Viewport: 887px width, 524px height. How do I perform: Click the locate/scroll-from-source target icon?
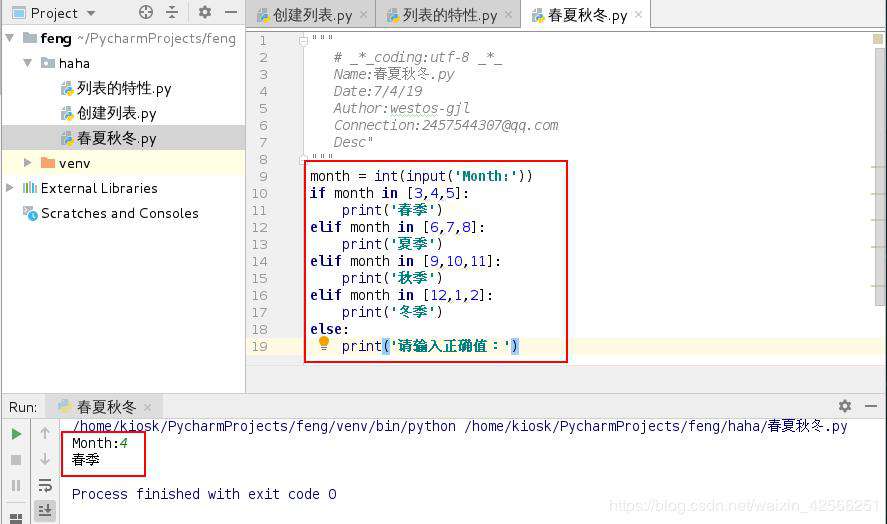coord(145,12)
